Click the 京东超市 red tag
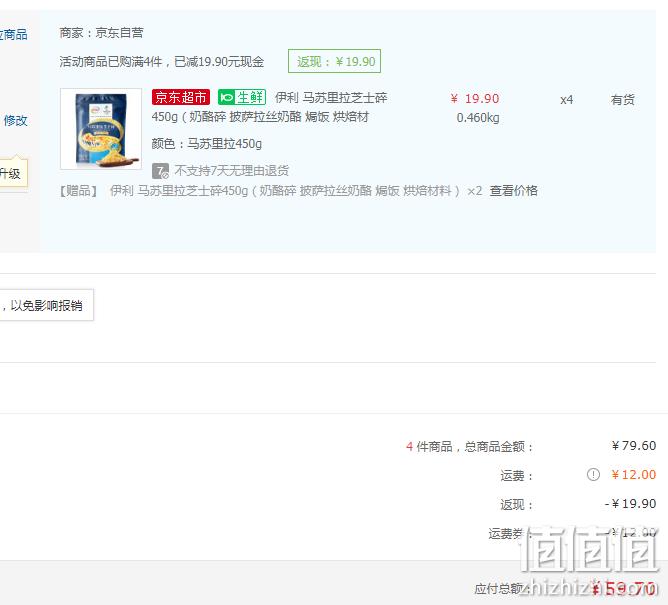This screenshot has width=668, height=605. pyautogui.click(x=181, y=97)
